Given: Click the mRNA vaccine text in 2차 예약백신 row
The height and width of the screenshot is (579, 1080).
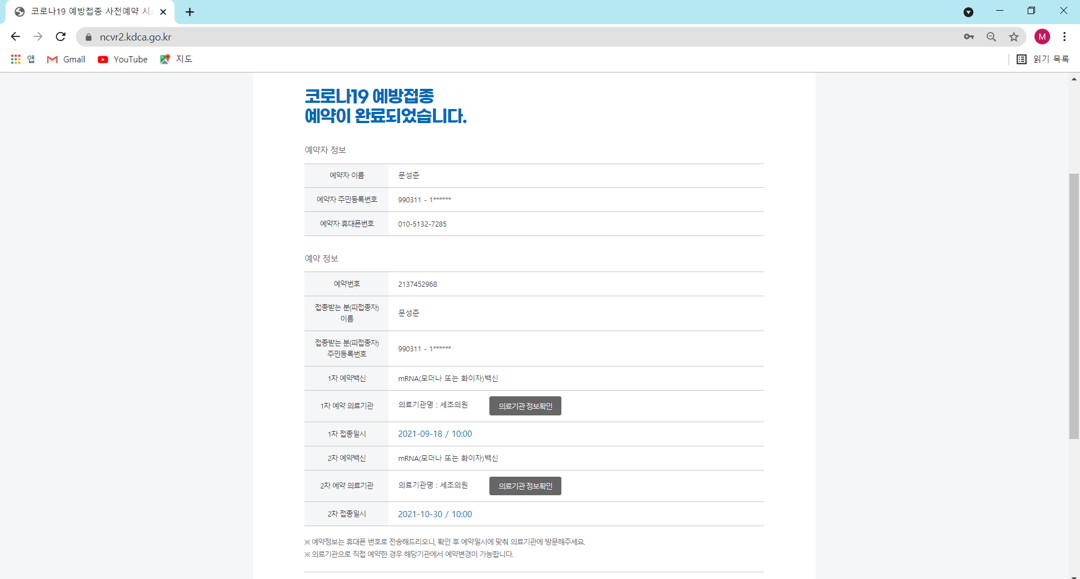Looking at the screenshot, I should (448, 459).
